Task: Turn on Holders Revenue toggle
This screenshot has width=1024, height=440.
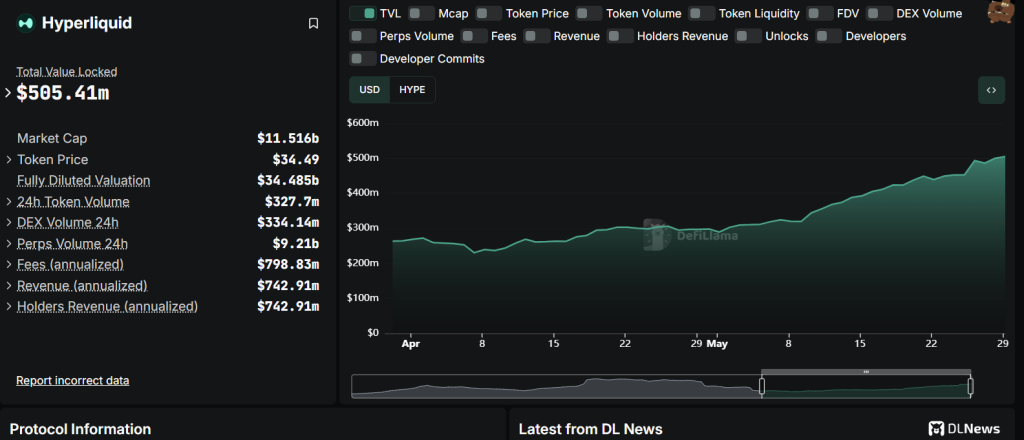Action: point(620,36)
